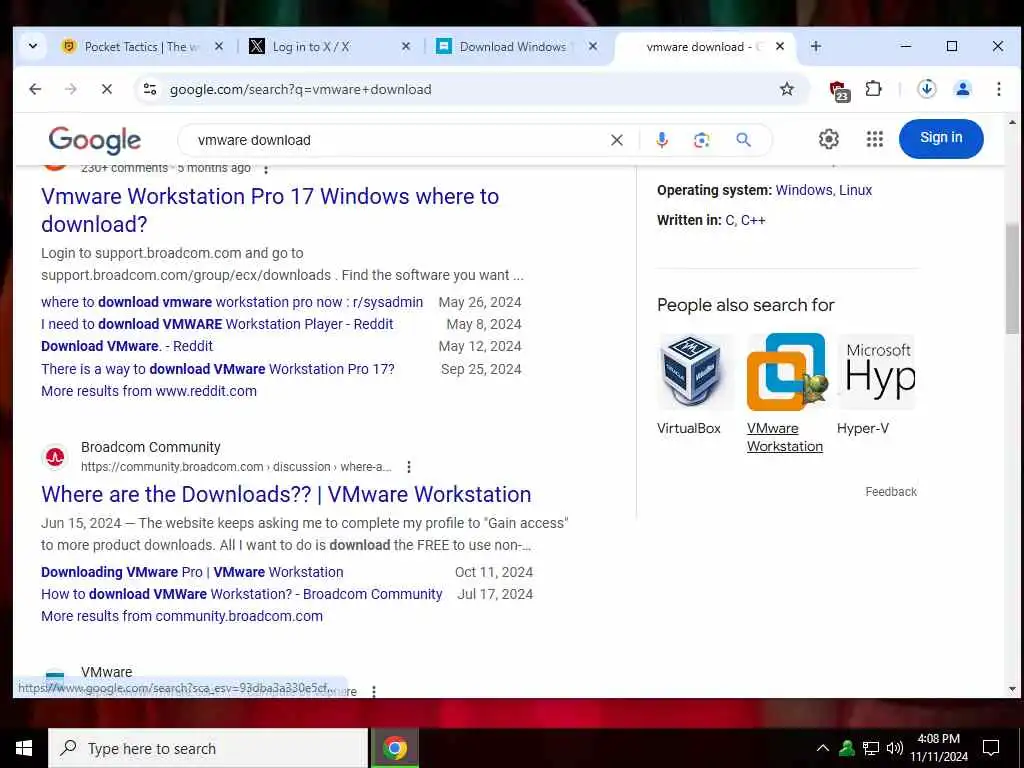Open taskbar clock showing 4:08 PM

click(x=939, y=748)
